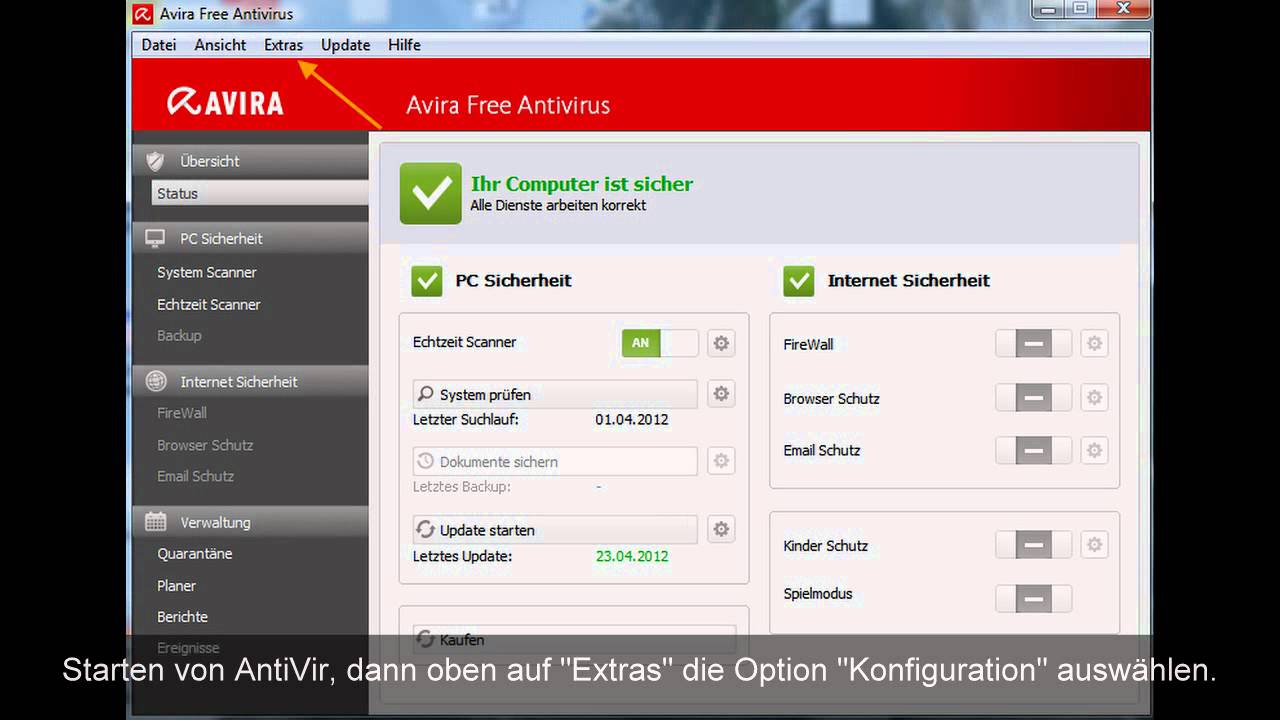Open Browser Schutz settings gear
This screenshot has width=1280, height=720.
tap(1095, 398)
